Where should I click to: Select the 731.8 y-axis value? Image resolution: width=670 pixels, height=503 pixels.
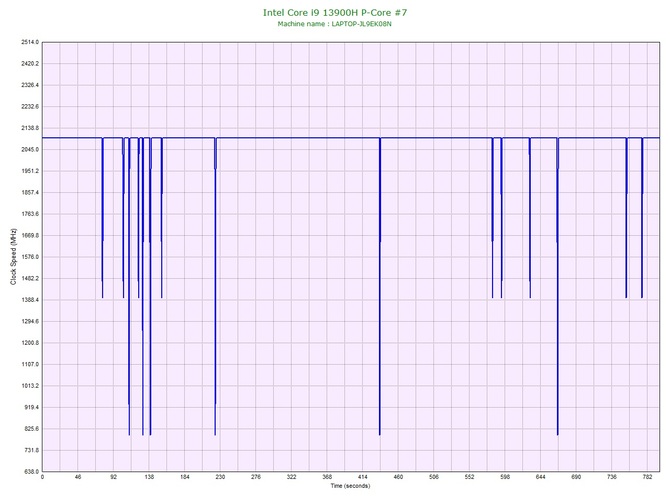tap(31, 450)
